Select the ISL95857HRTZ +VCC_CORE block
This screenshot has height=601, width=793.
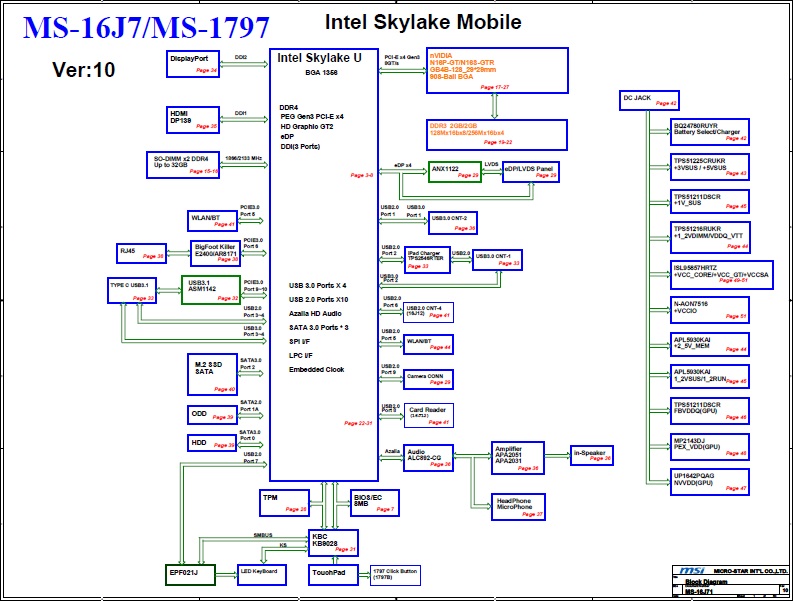(722, 275)
